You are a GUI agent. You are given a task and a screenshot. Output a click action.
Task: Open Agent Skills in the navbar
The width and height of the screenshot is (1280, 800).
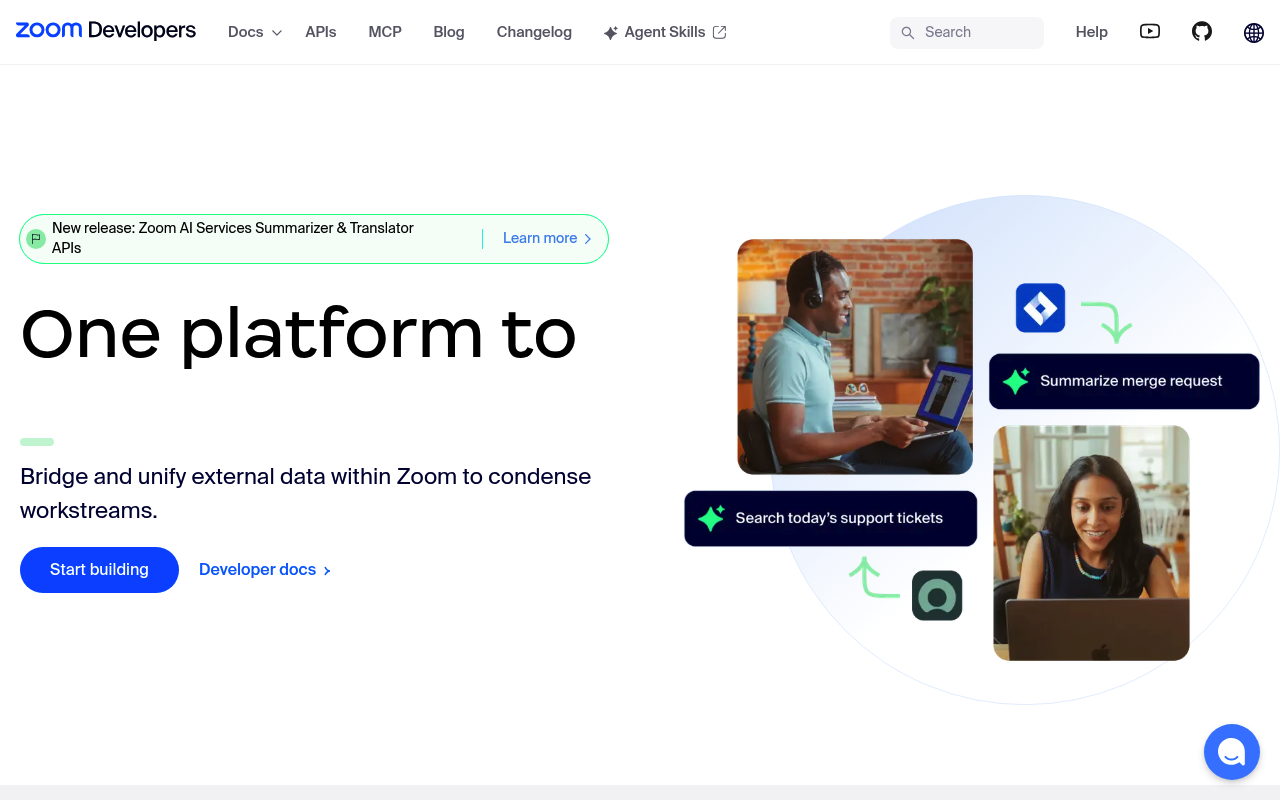coord(665,32)
